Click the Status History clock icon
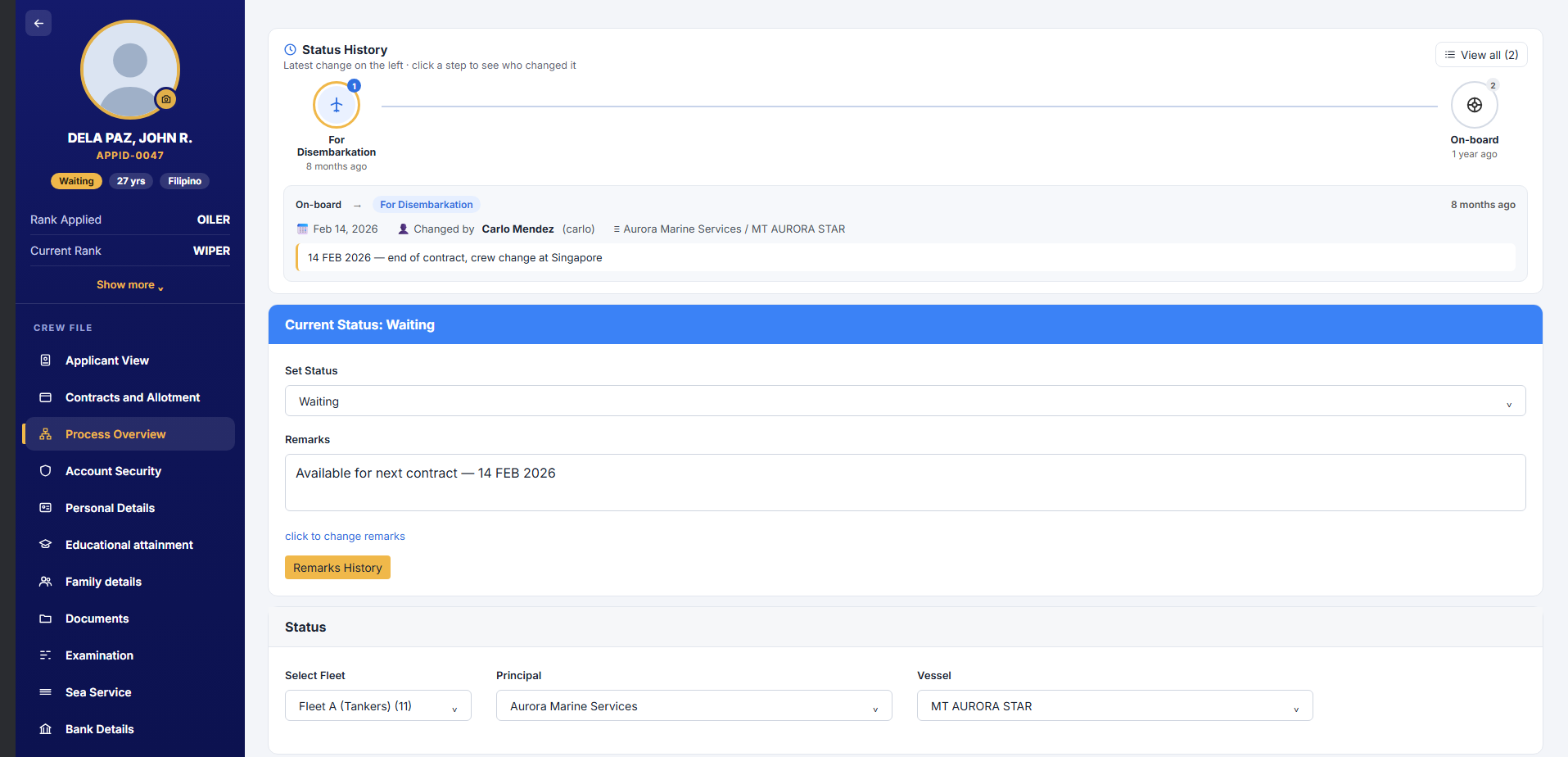The width and height of the screenshot is (1568, 757). click(x=290, y=50)
